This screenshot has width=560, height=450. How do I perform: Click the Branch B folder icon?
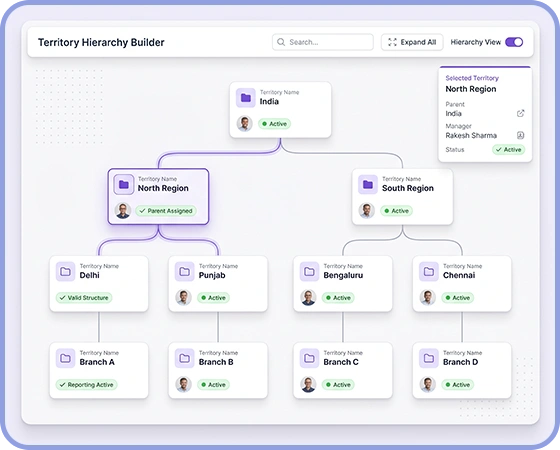pos(184,358)
